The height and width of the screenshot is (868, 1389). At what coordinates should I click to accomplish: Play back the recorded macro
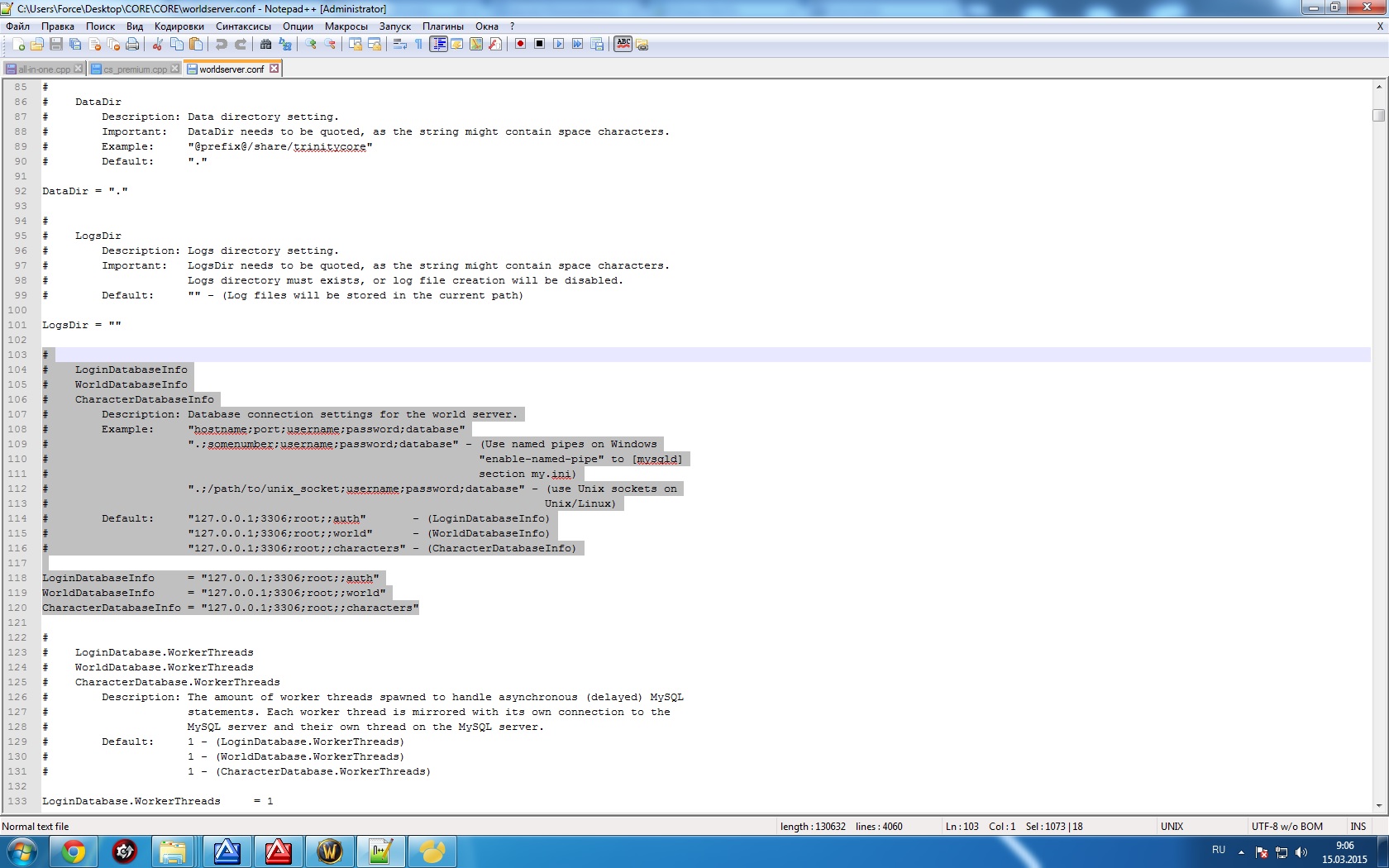click(x=558, y=44)
